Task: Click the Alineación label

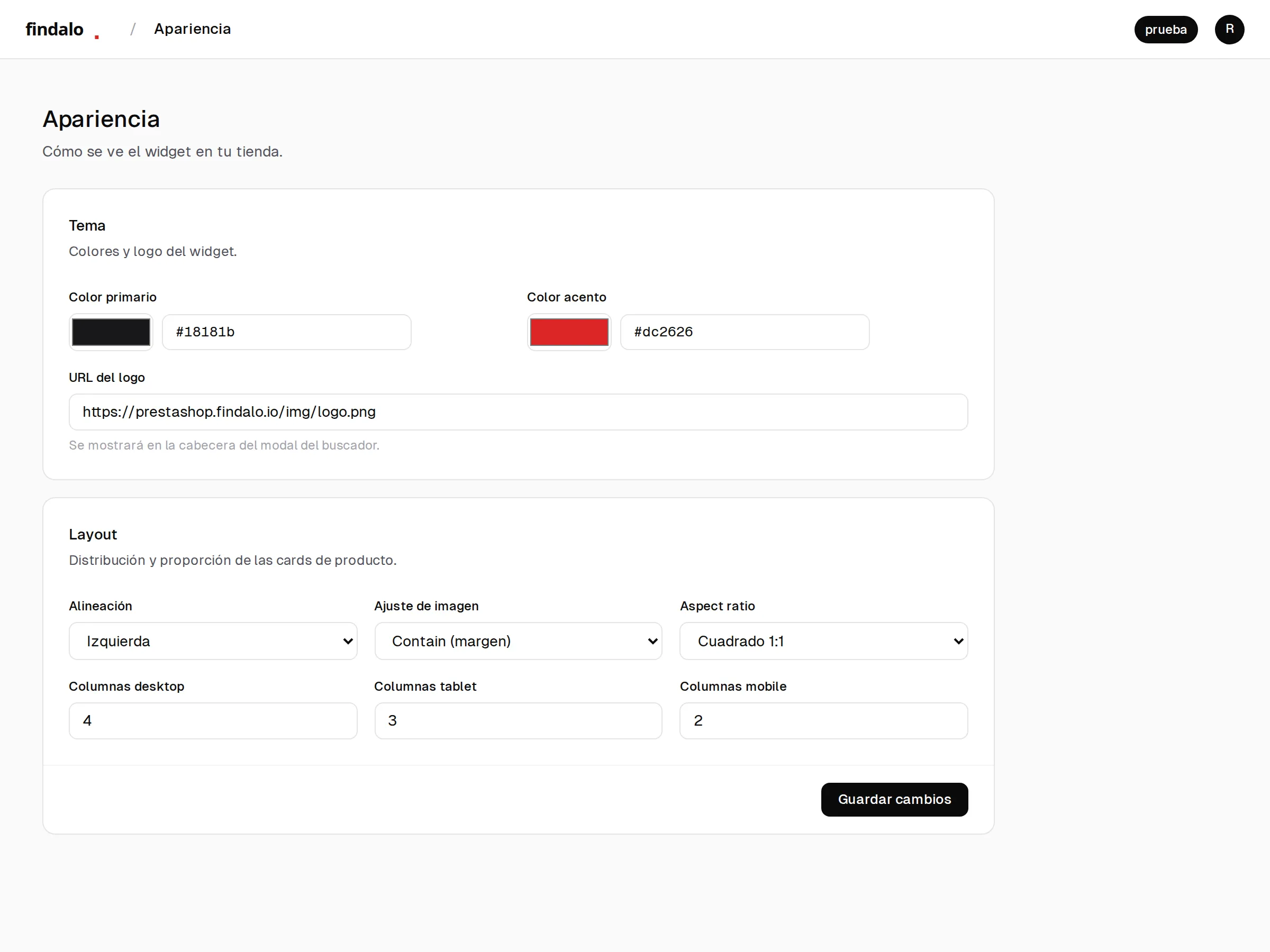Action: coord(101,606)
